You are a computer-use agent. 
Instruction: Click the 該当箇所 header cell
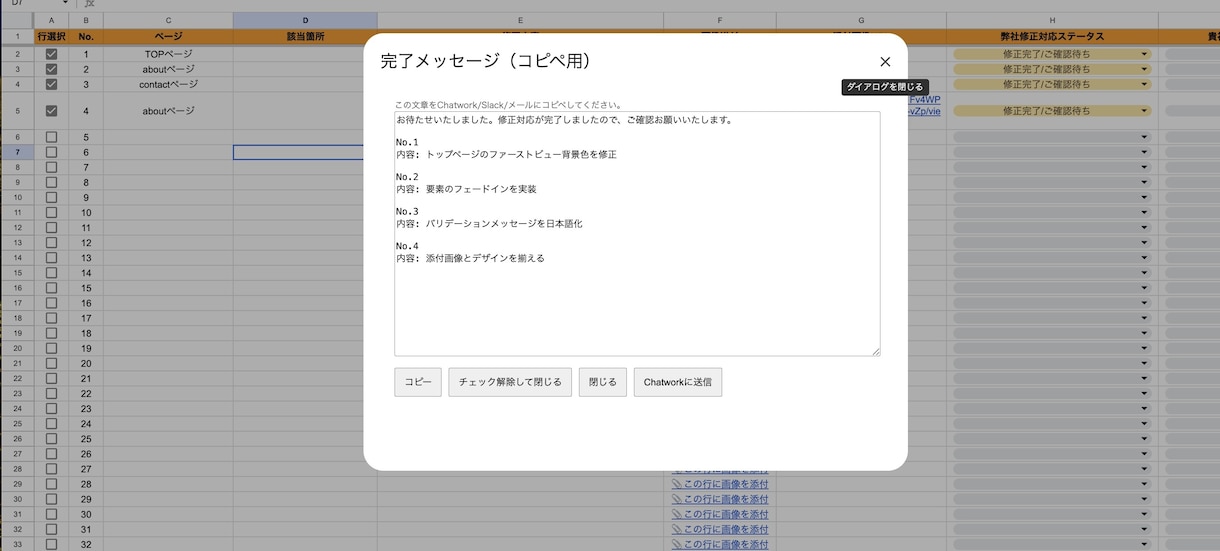click(x=305, y=37)
